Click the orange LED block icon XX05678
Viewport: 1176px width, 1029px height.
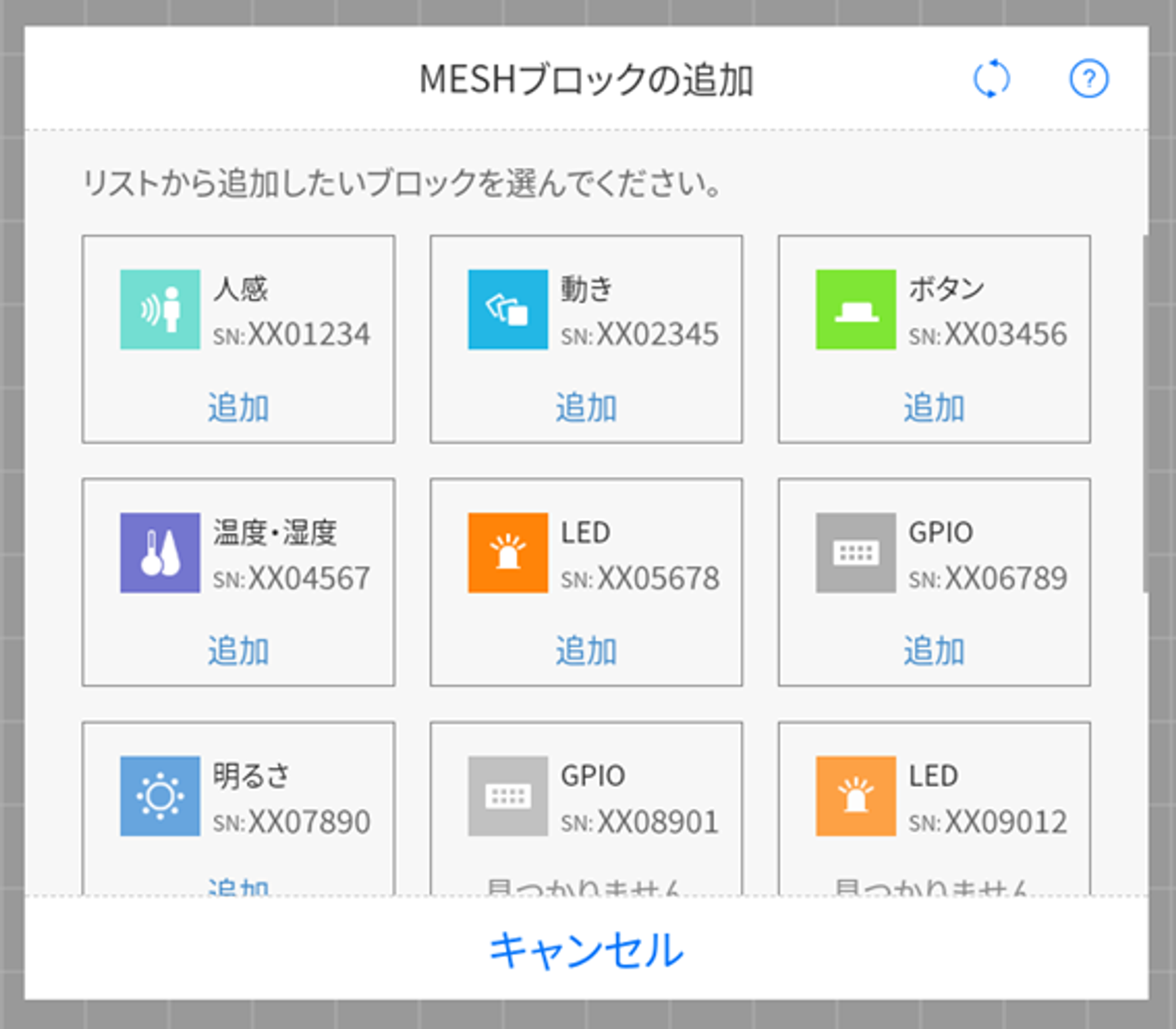507,553
